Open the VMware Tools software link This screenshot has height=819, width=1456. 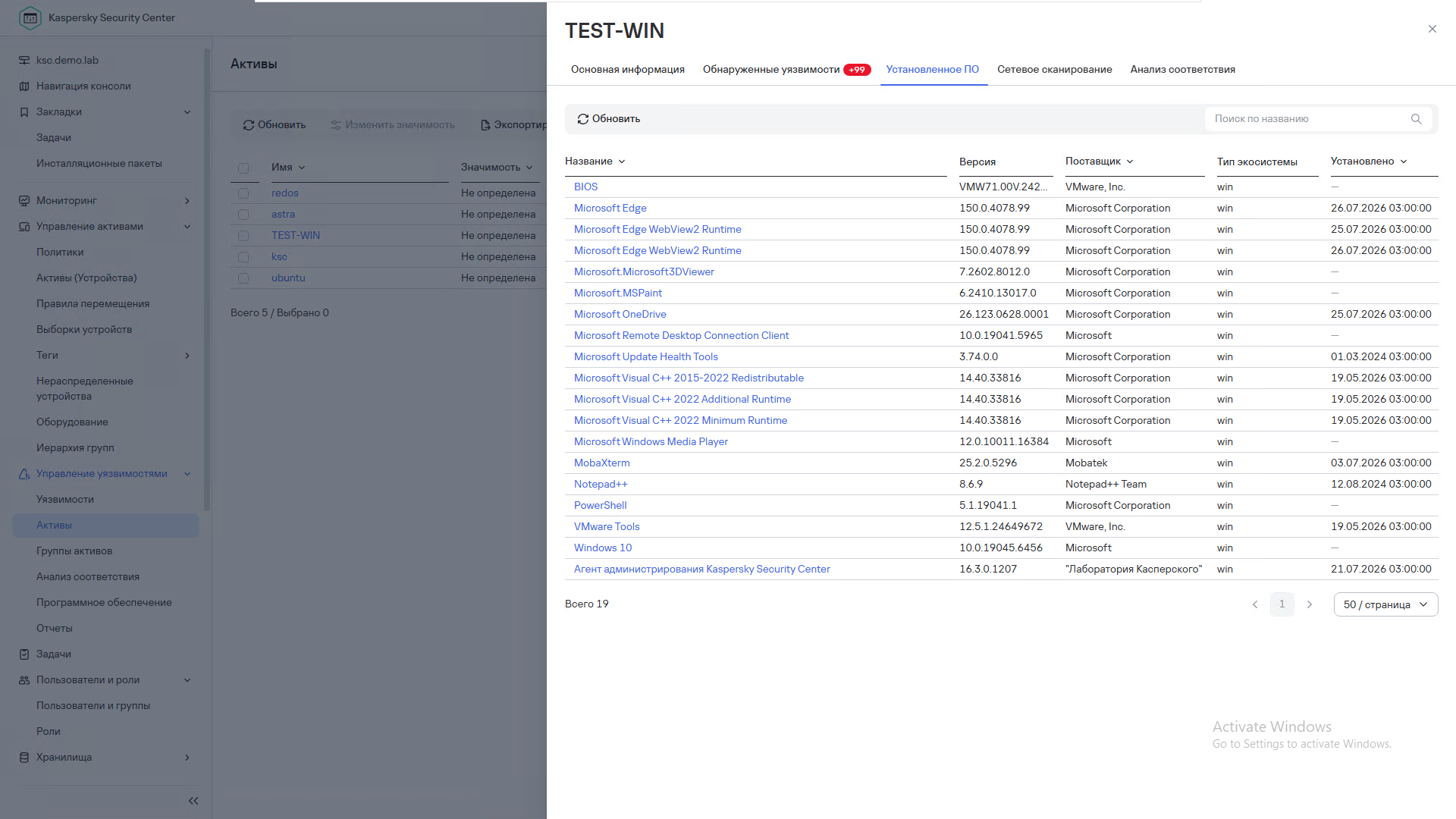607,526
